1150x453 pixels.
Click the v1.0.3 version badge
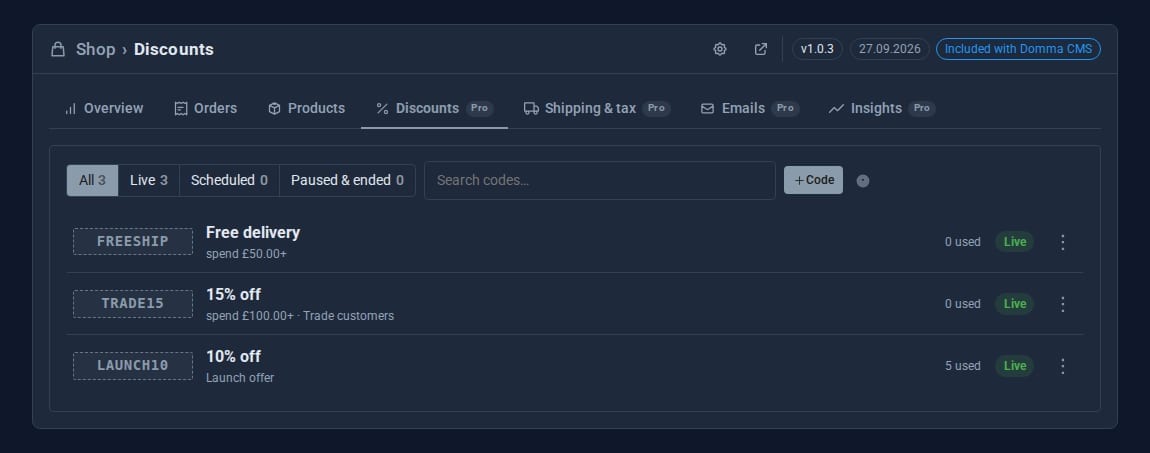(x=817, y=49)
